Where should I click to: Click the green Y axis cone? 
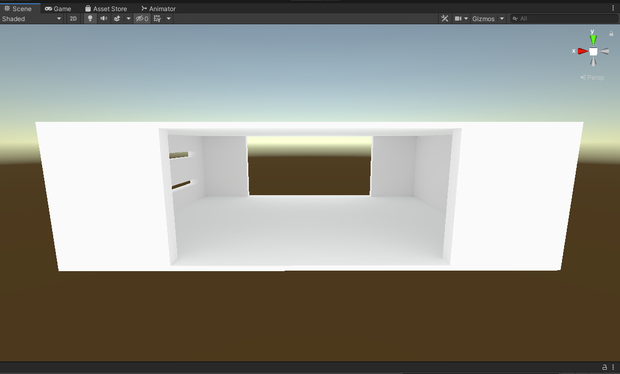(593, 39)
